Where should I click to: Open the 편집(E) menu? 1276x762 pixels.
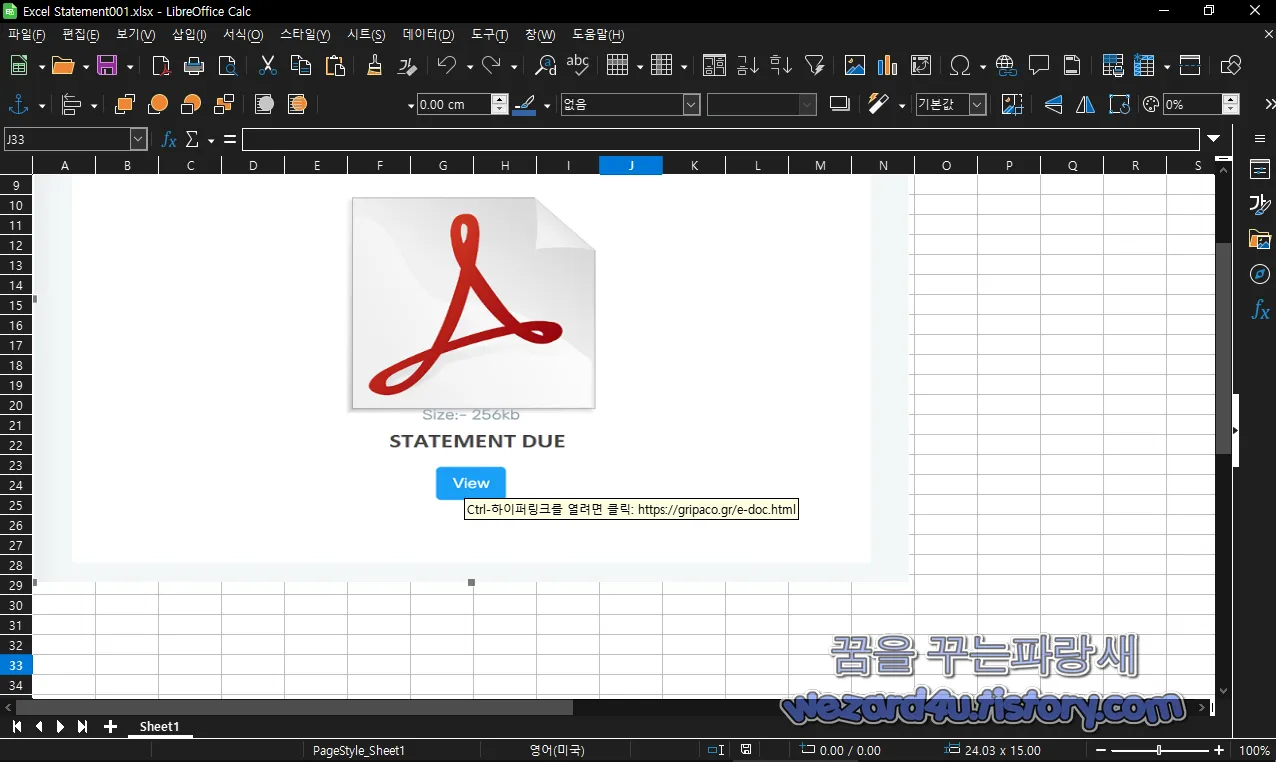[x=81, y=35]
